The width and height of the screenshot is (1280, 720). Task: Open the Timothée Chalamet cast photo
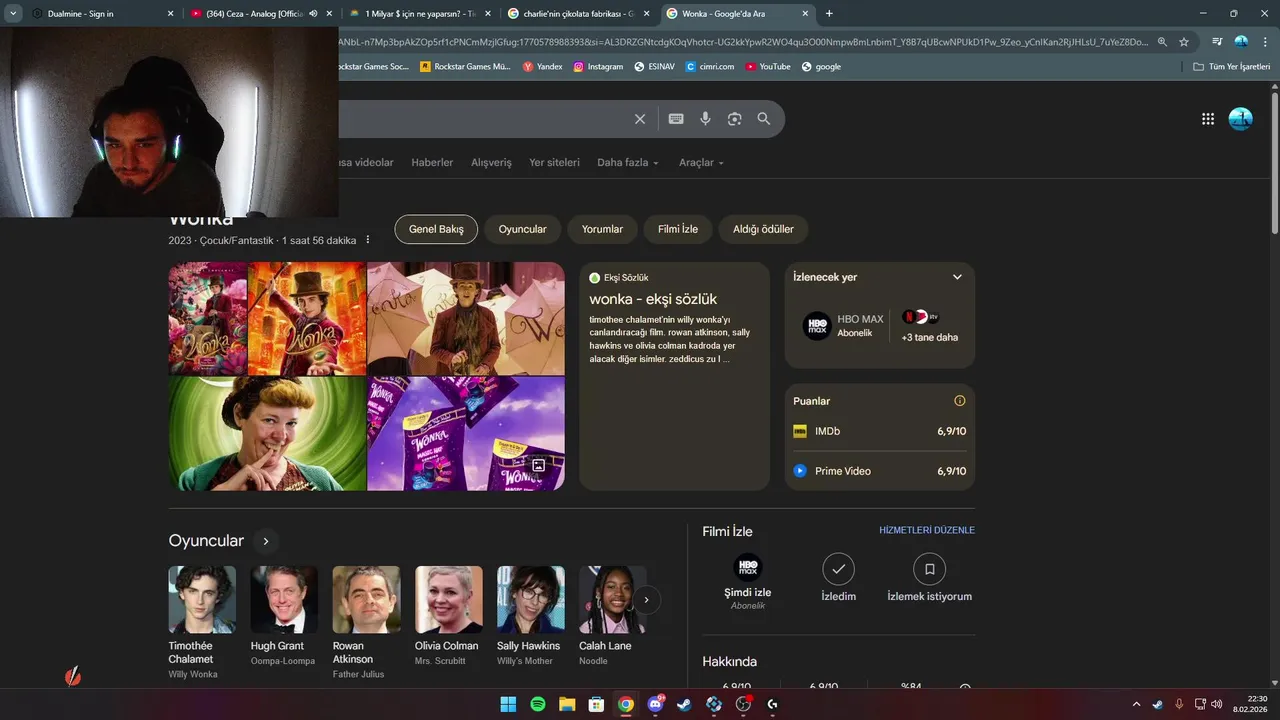click(x=202, y=600)
